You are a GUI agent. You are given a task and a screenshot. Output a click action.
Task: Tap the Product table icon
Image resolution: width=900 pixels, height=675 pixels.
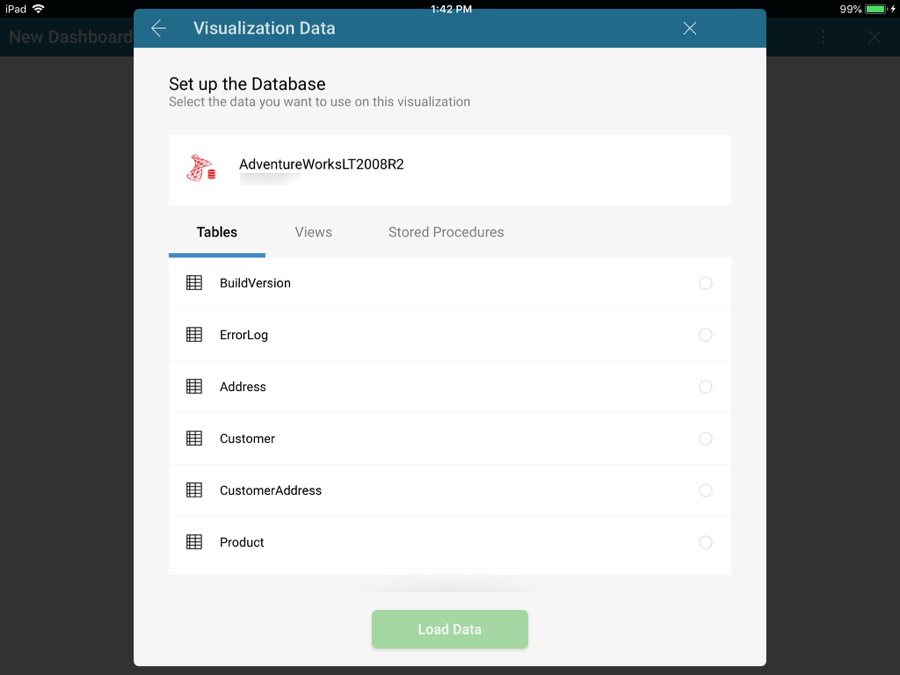click(x=194, y=543)
